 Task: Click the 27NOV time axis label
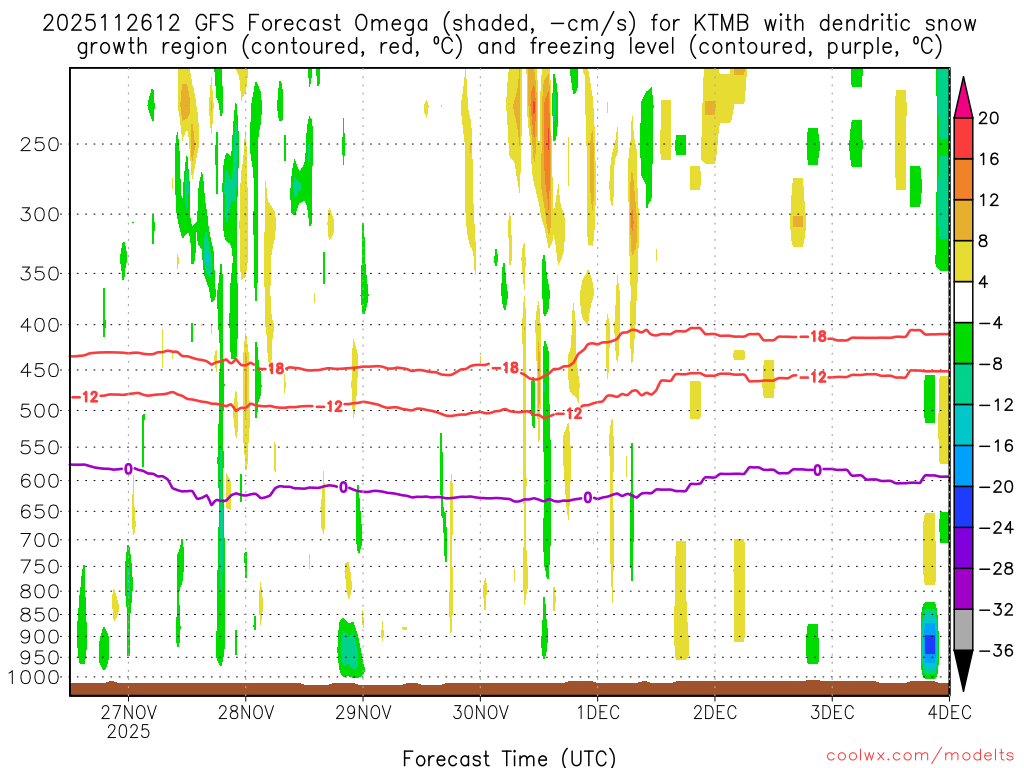[129, 712]
